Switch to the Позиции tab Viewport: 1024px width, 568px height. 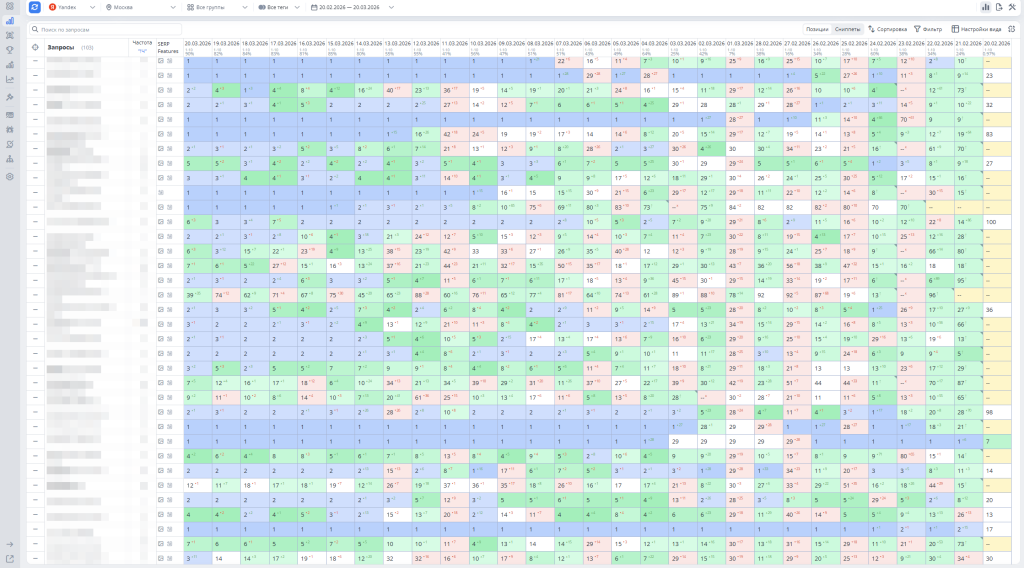(817, 29)
